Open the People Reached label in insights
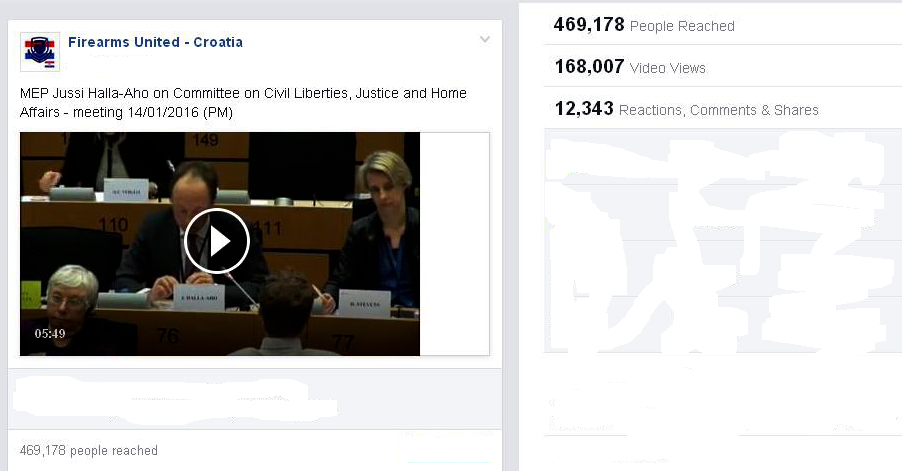Screen dimensions: 902x471 click(682, 26)
